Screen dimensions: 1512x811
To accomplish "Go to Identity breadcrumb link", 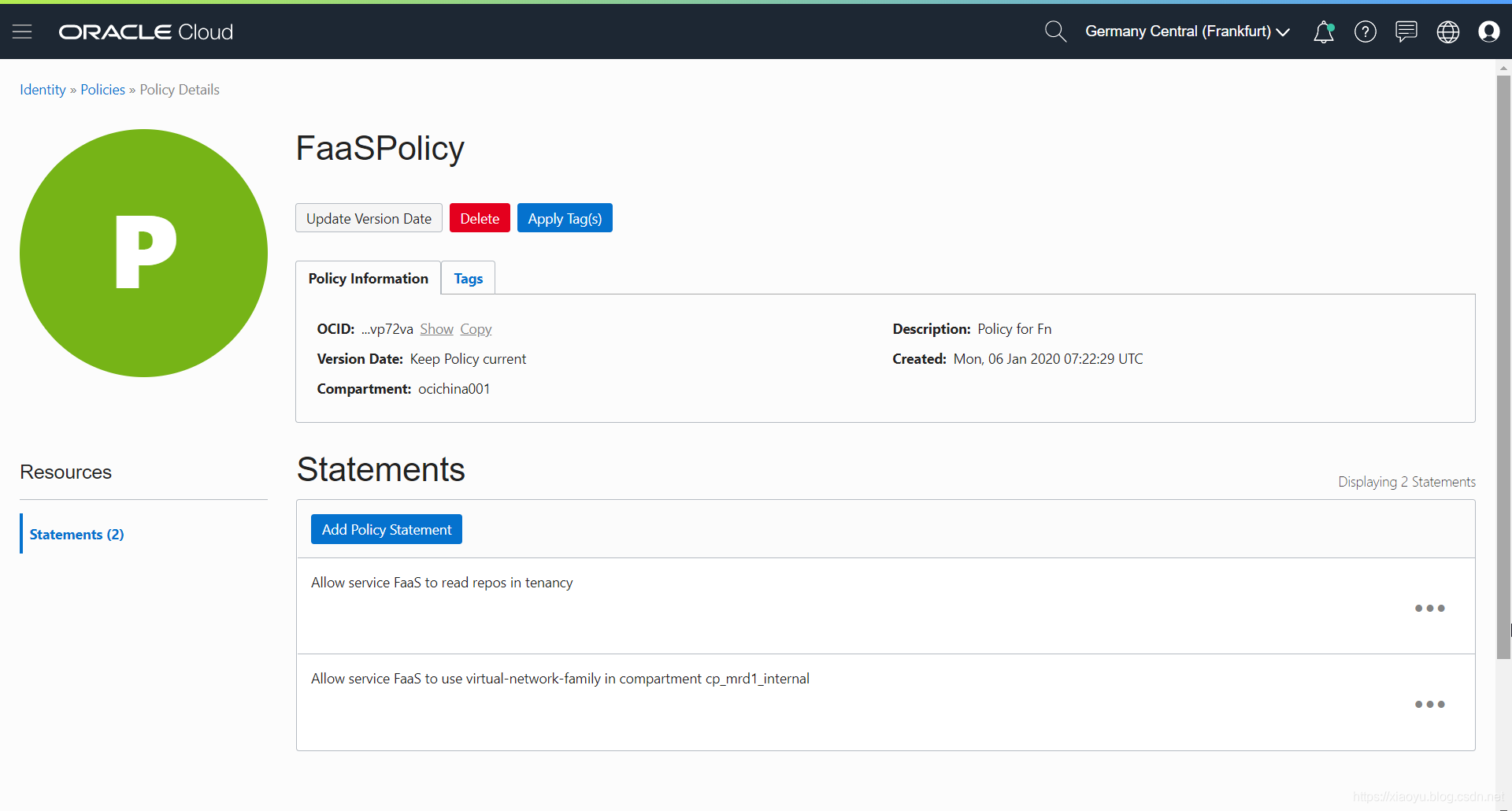I will [43, 90].
